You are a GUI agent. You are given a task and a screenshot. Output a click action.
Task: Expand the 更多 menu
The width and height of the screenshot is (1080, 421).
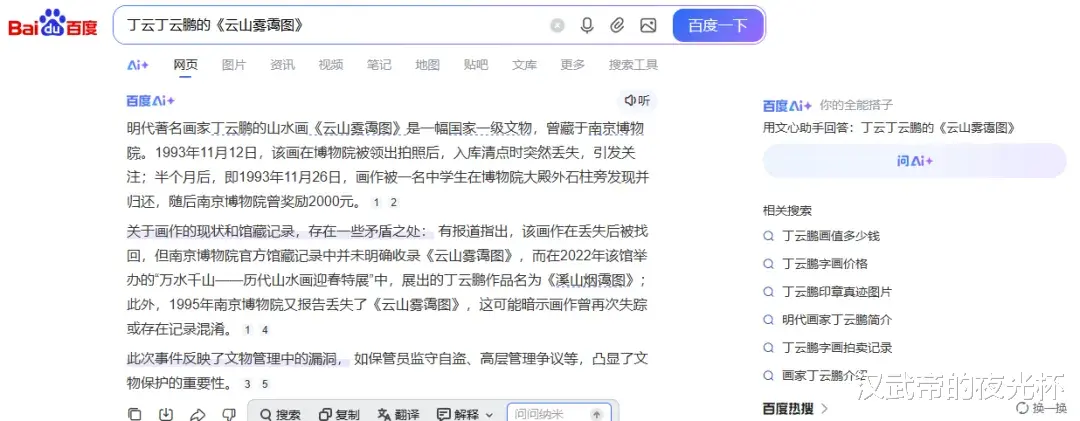[x=572, y=65]
